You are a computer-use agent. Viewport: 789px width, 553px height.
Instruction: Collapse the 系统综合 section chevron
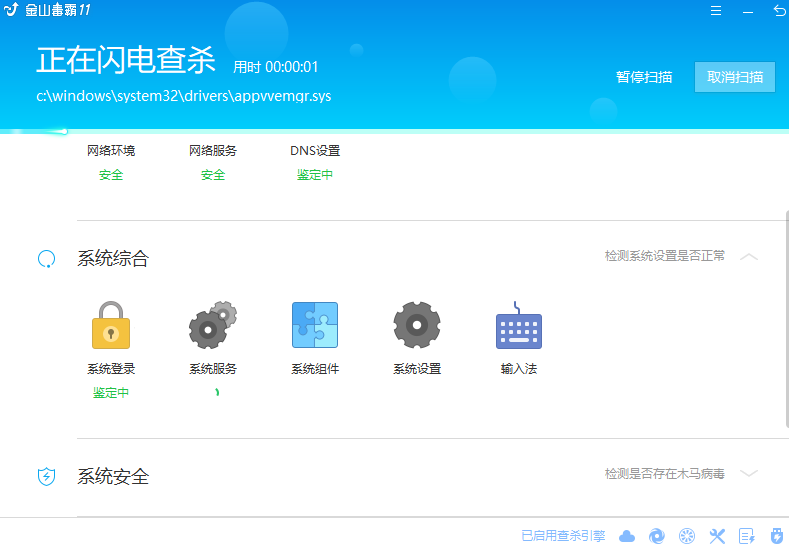pos(749,257)
